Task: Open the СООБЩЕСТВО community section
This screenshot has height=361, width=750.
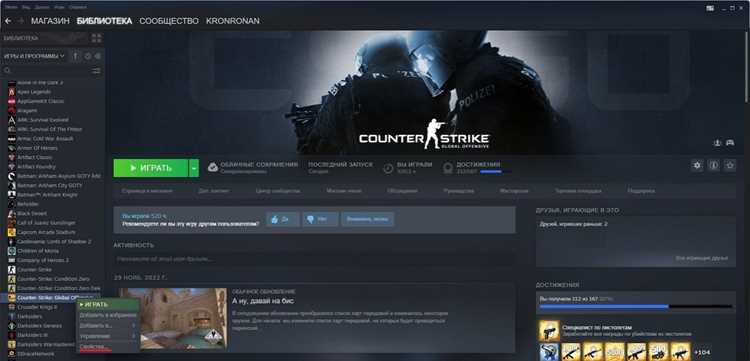Action: coord(169,21)
